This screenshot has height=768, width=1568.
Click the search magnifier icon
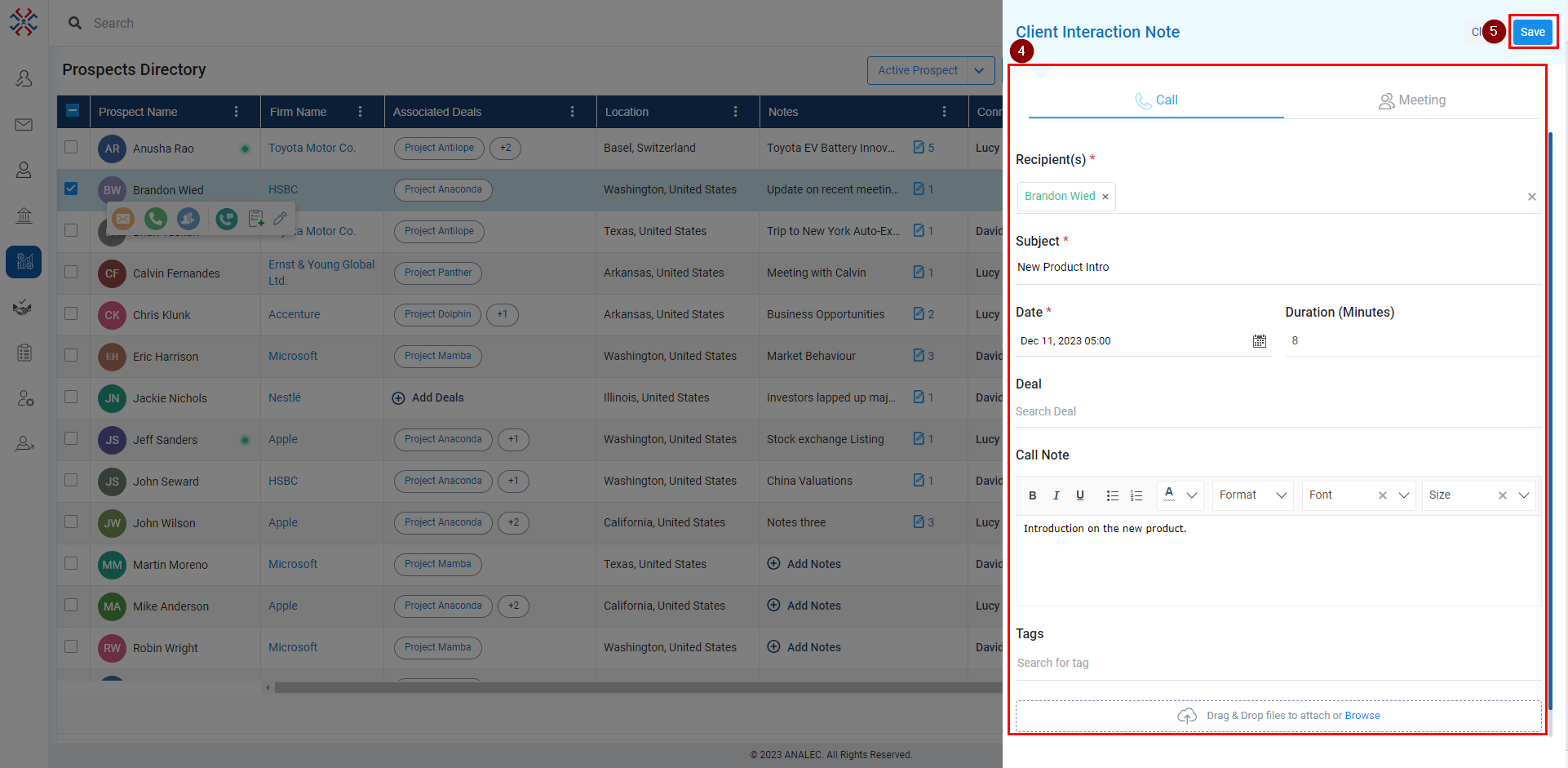pyautogui.click(x=75, y=23)
